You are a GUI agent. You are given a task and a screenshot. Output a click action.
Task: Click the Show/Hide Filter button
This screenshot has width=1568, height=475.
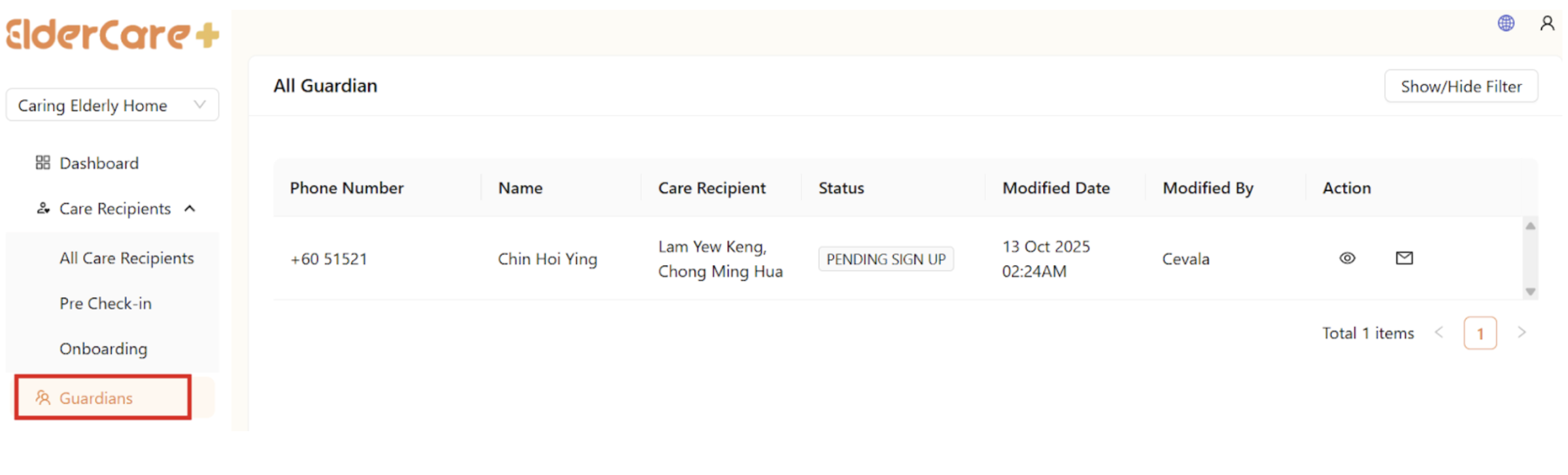tap(1461, 86)
